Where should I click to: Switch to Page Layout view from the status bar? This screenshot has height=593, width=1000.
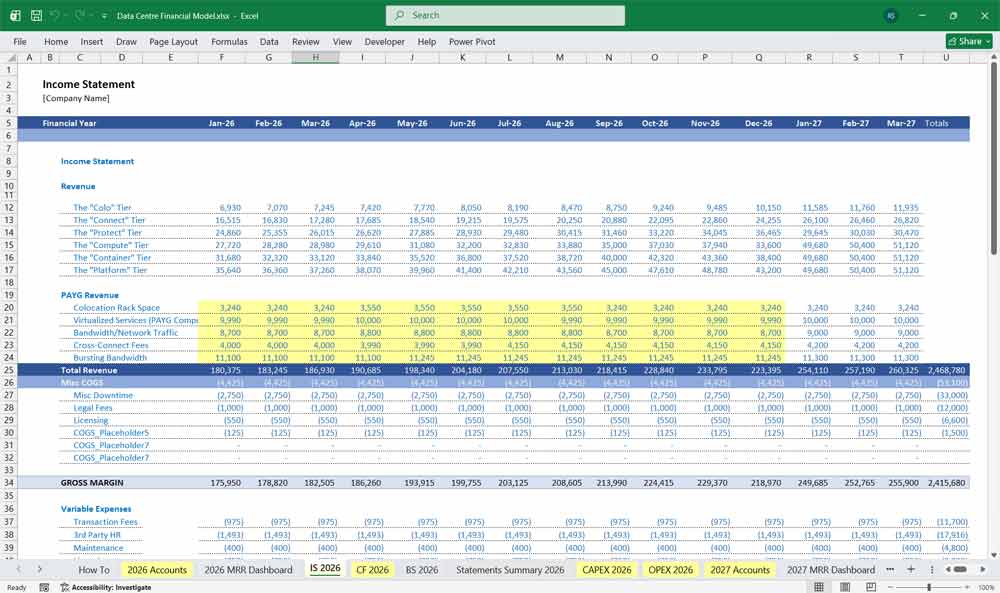(845, 585)
